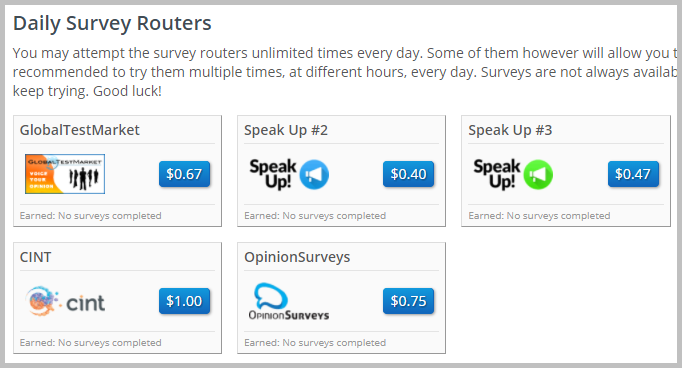Click the OpinionSurveys speech bubble logo
This screenshot has width=682, height=368.
[289, 301]
